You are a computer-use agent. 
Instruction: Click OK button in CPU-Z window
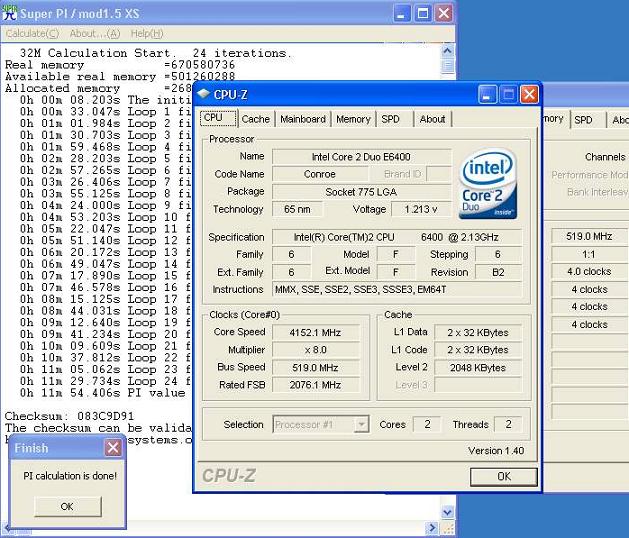click(x=503, y=477)
